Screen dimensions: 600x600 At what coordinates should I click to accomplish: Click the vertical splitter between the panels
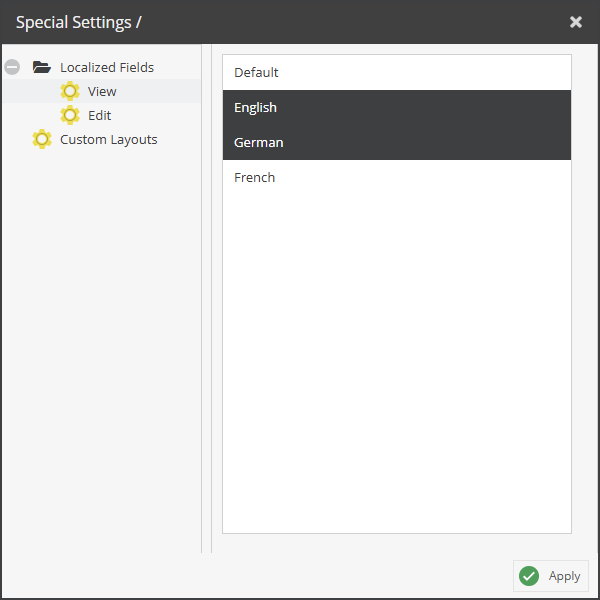click(206, 298)
